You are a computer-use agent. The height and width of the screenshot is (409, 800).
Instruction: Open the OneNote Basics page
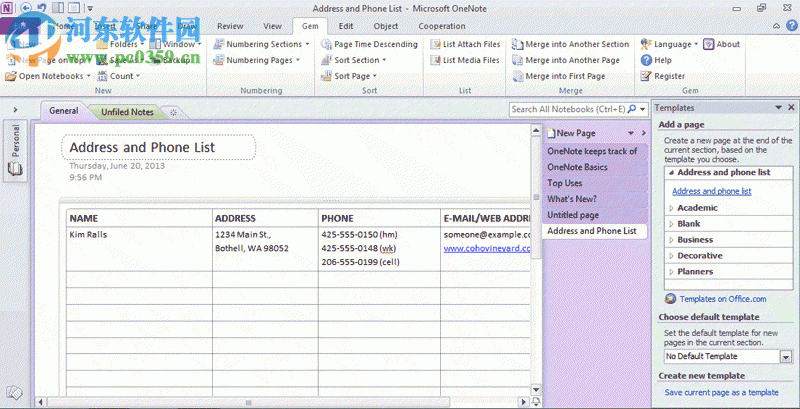click(594, 167)
